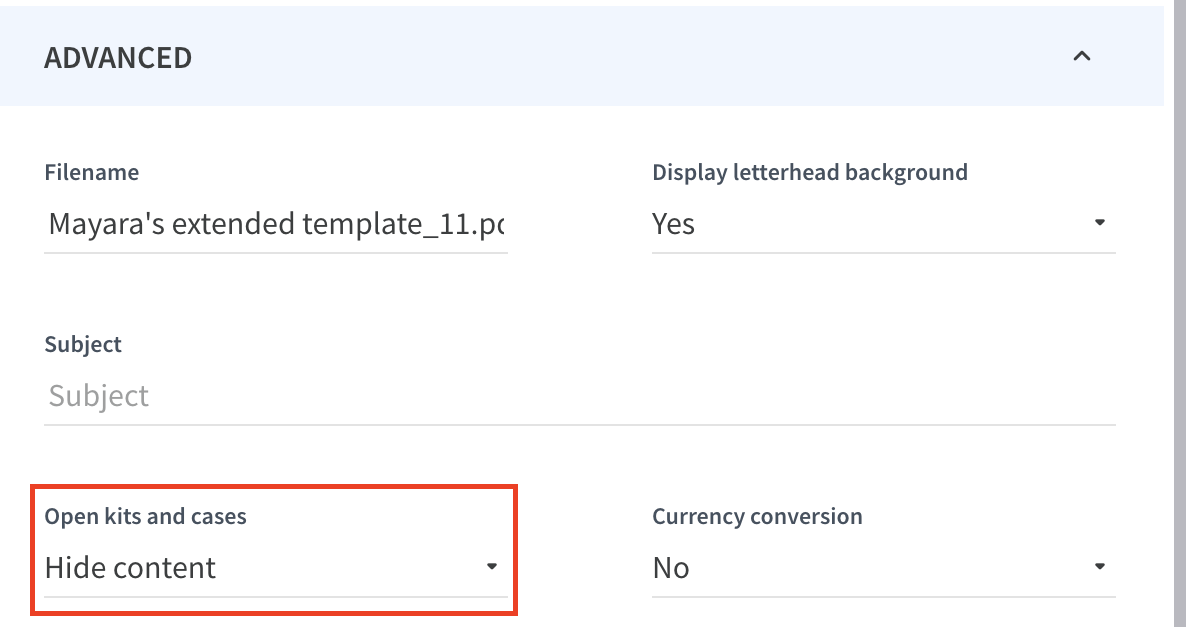The width and height of the screenshot is (1193, 627).
Task: Click the Filename input field
Action: pos(276,225)
